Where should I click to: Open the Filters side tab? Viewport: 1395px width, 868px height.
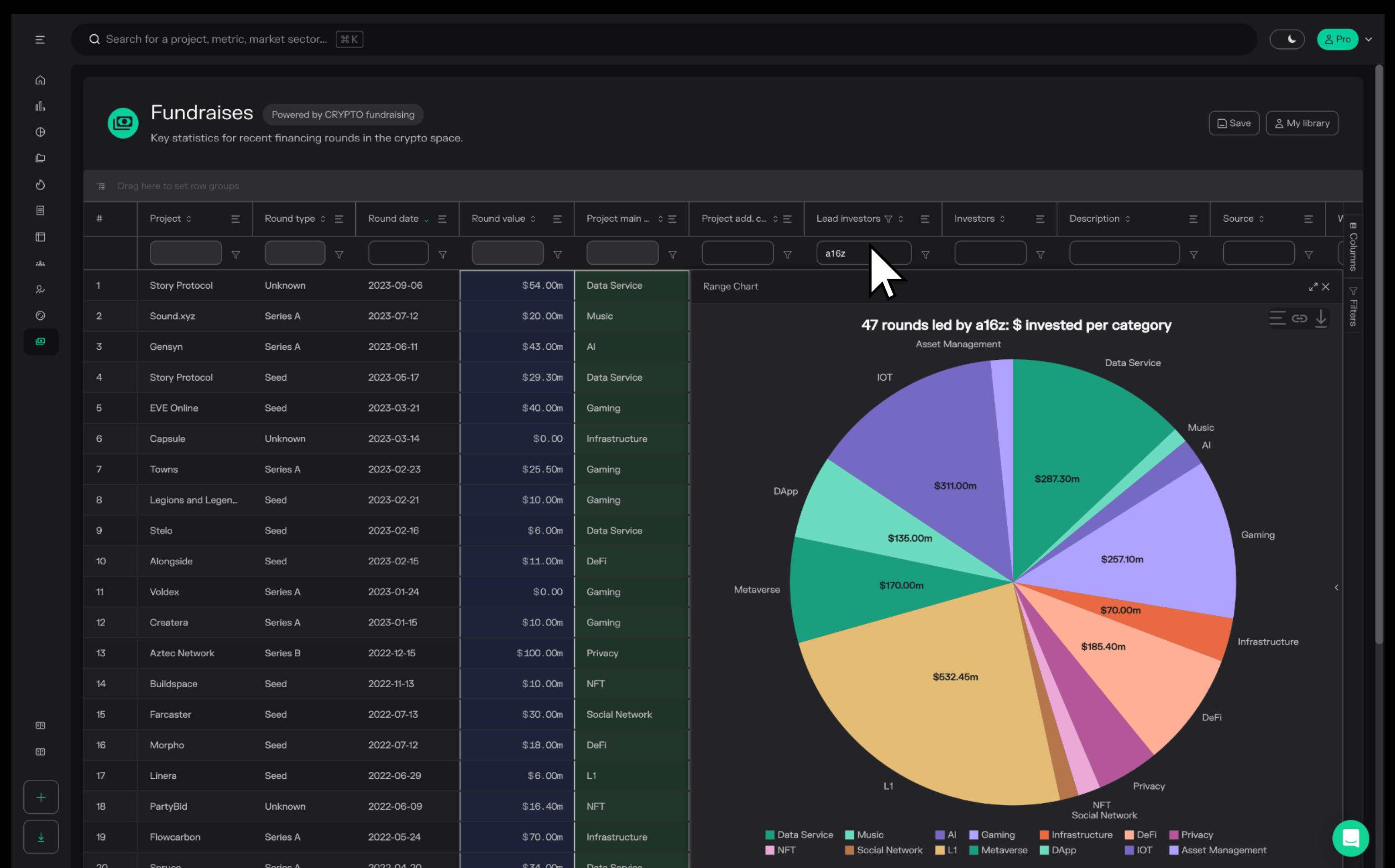pos(1353,307)
